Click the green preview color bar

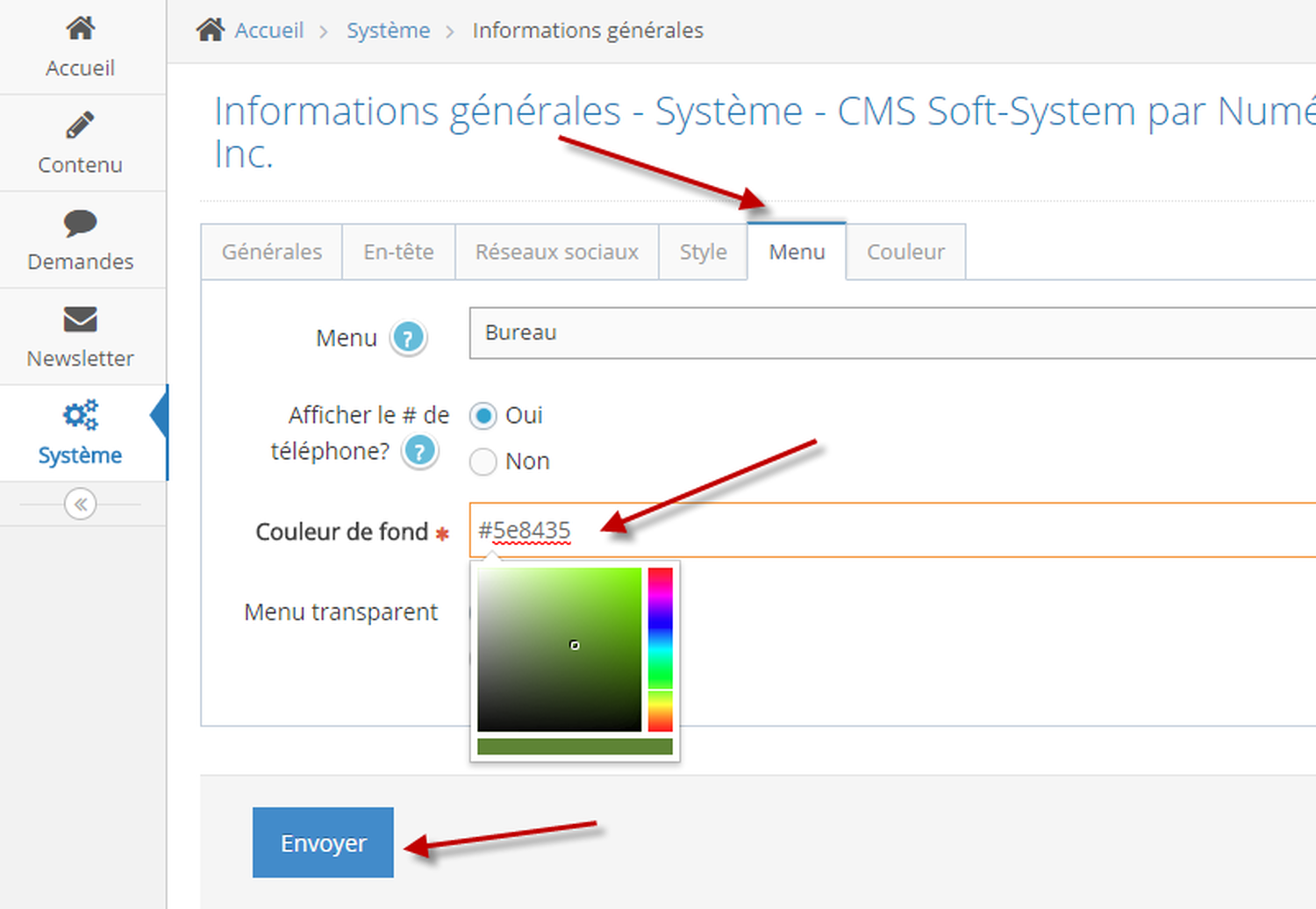(575, 747)
